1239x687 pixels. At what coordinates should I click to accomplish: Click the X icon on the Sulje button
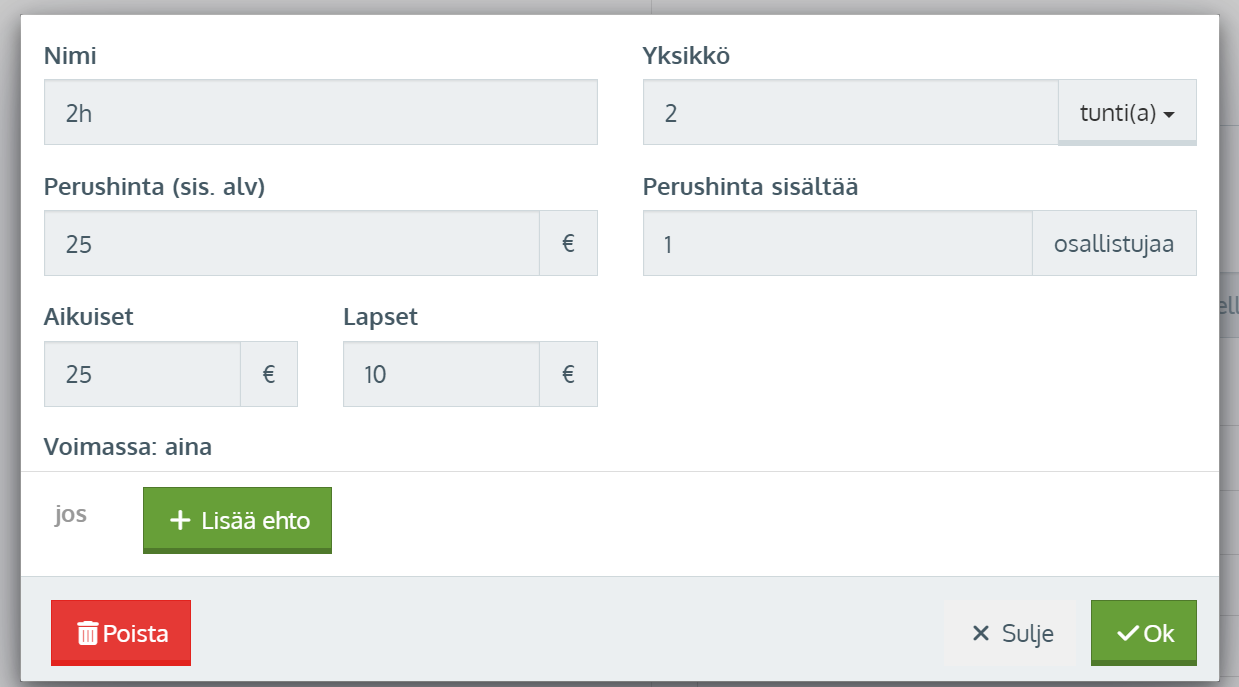click(x=981, y=633)
